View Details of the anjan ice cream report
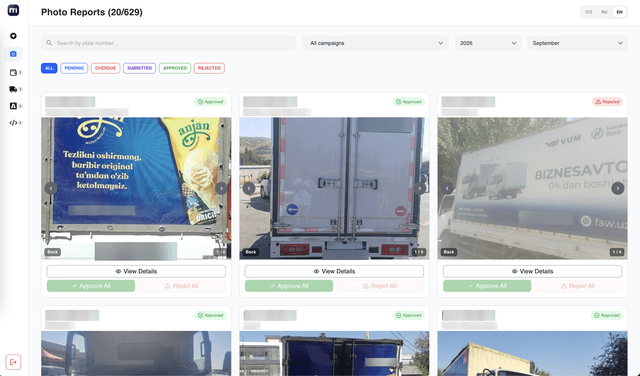Screen dimensions: 640x376 136,271
